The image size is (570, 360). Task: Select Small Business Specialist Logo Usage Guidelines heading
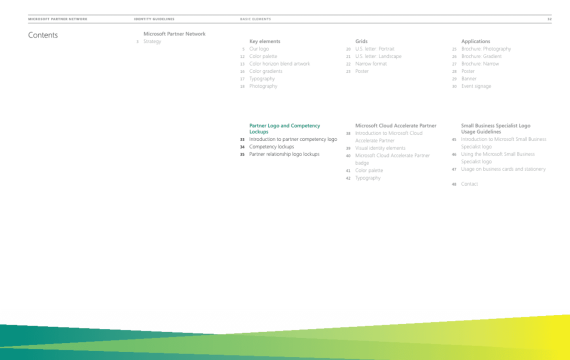[x=495, y=129]
